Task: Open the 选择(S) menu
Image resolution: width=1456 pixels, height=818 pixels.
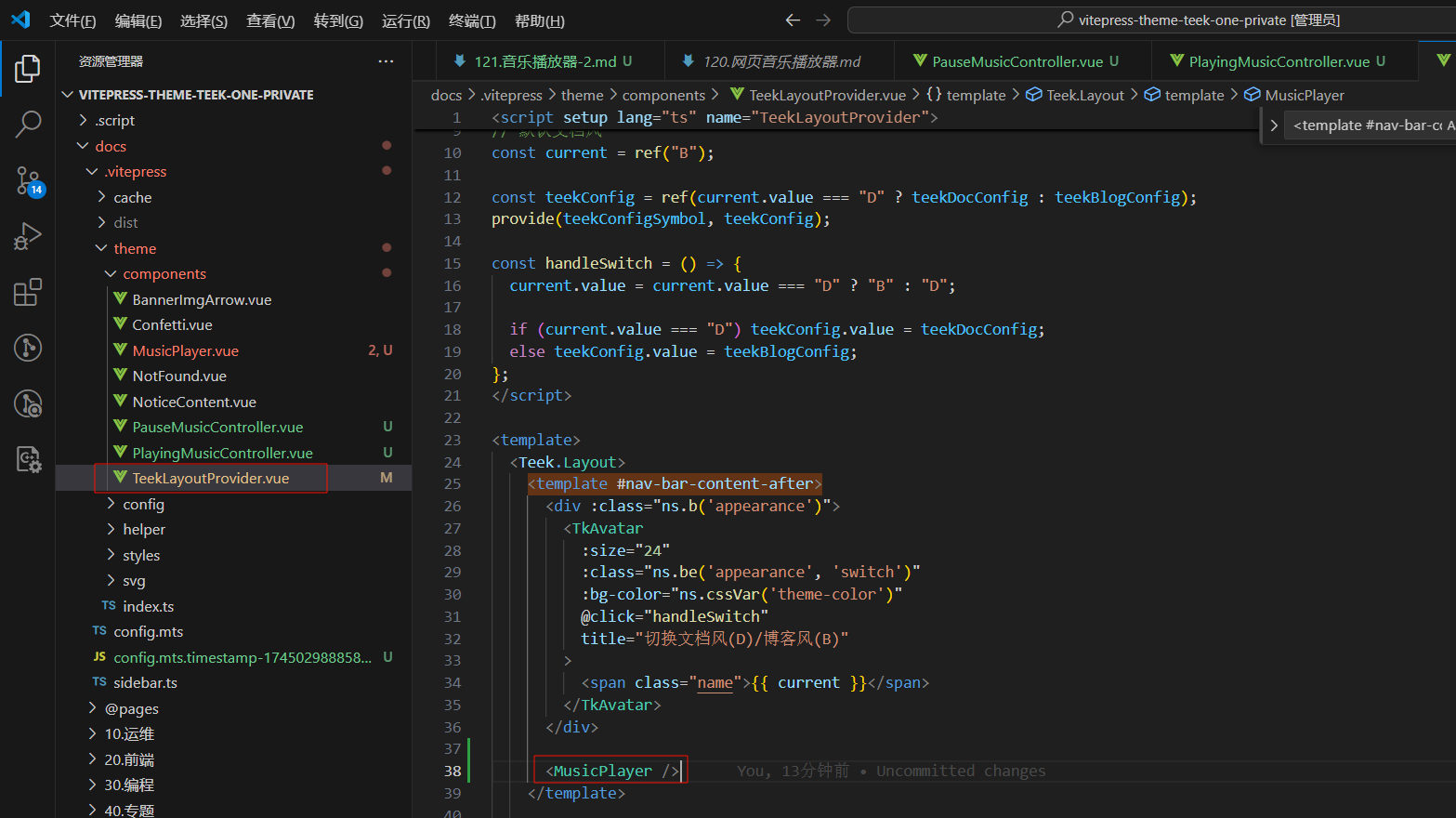Action: coord(203,20)
